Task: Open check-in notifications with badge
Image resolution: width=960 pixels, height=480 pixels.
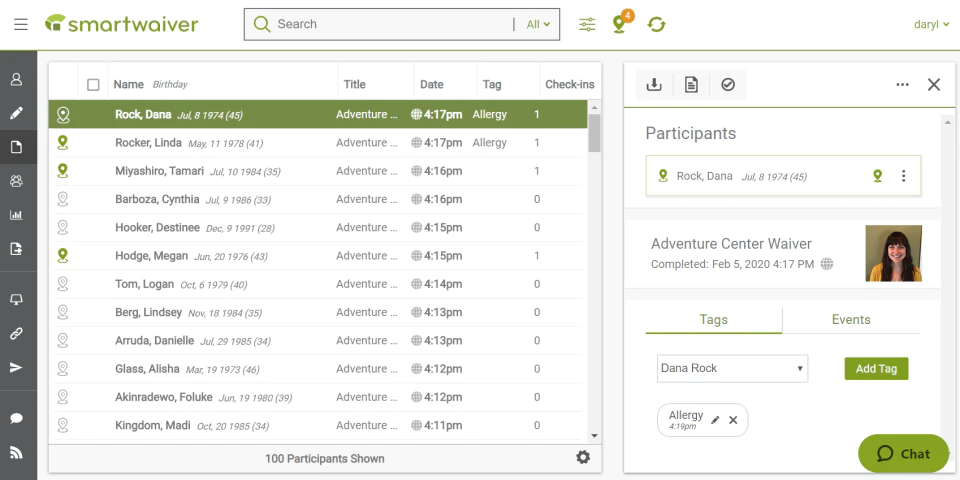Action: click(x=621, y=24)
